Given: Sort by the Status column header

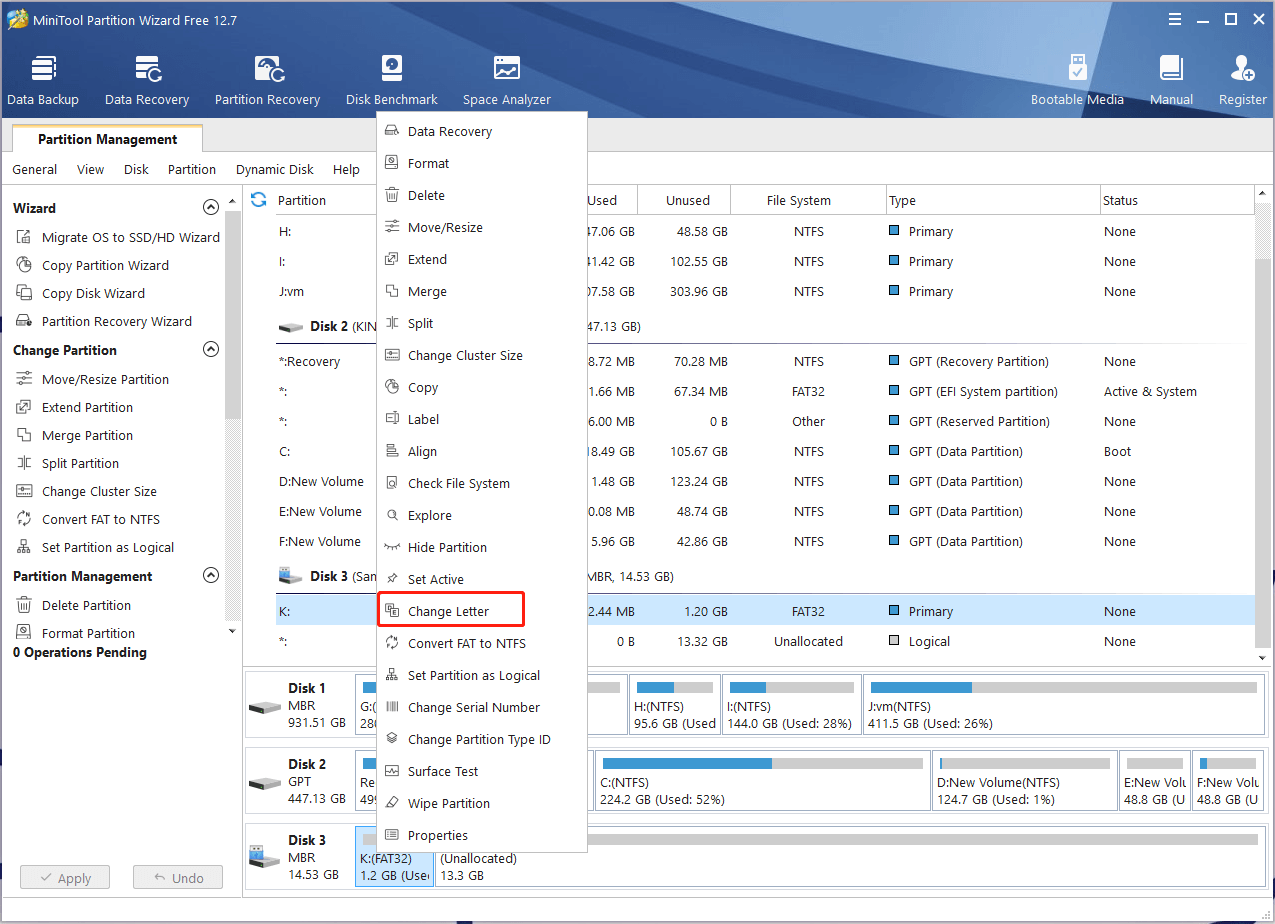Looking at the screenshot, I should [1177, 200].
